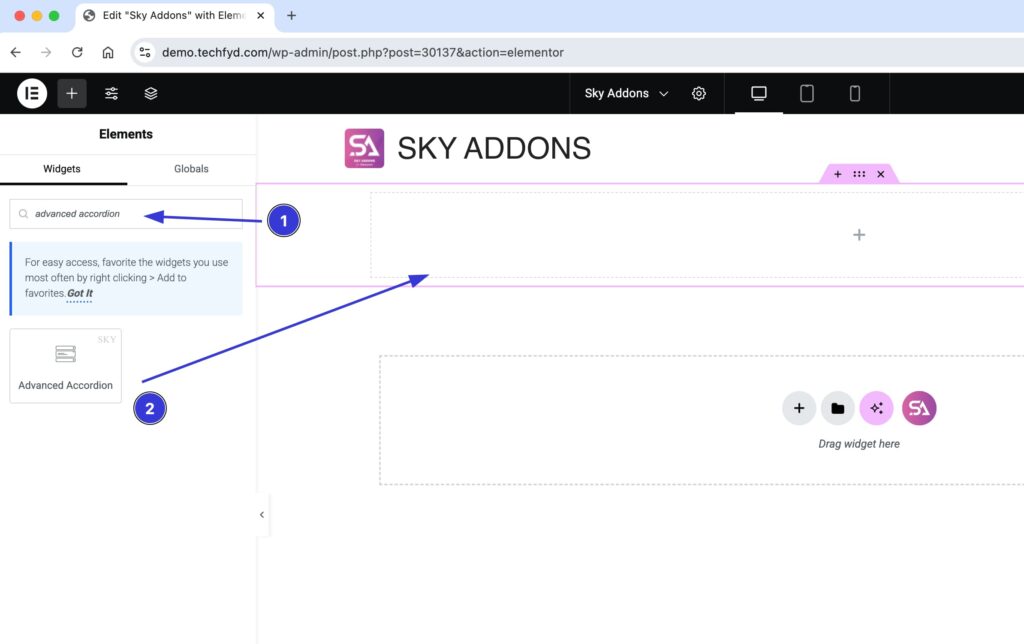Delete the container via handle X
The width and height of the screenshot is (1024, 644).
coord(881,174)
